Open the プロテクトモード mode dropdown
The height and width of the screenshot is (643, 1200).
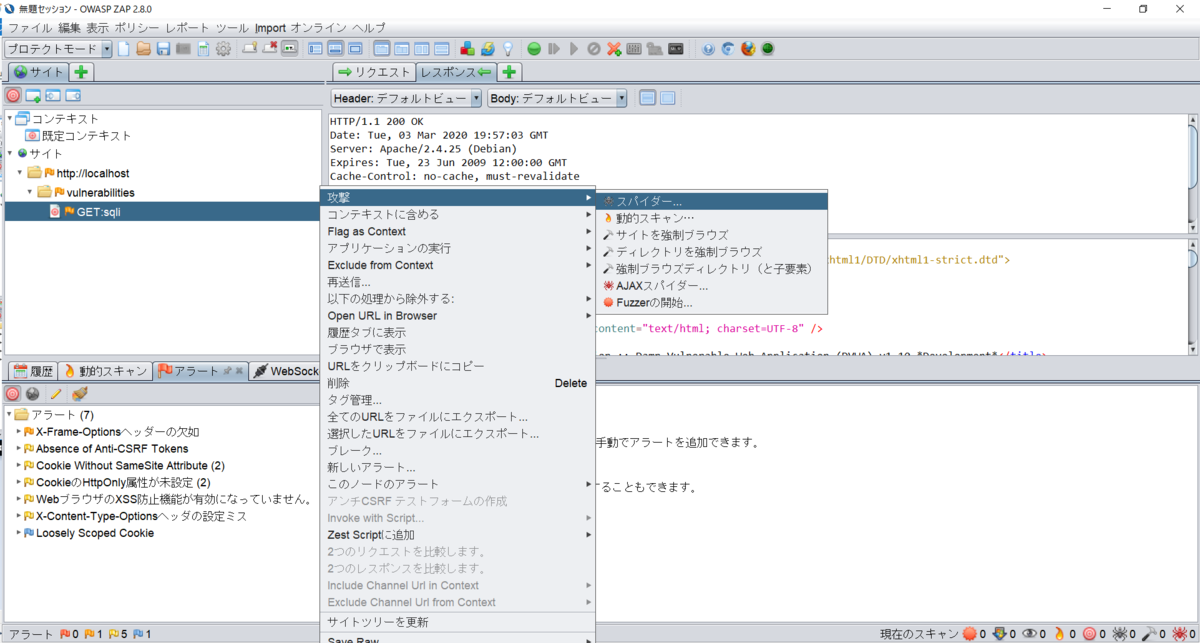(58, 49)
